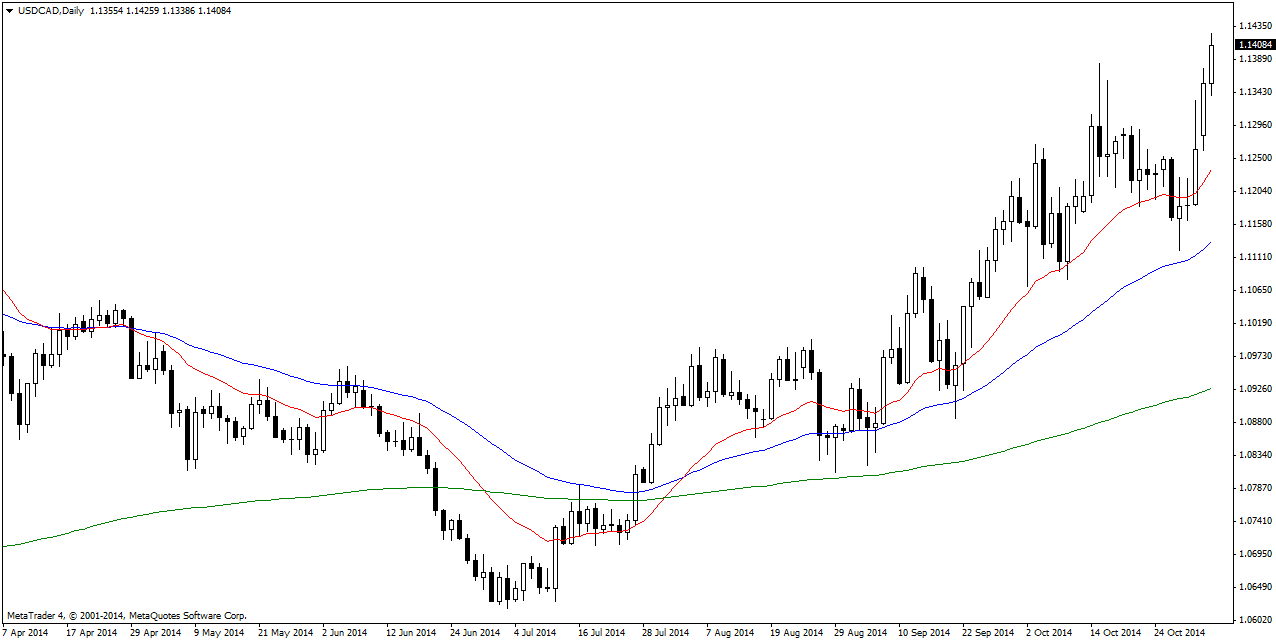This screenshot has width=1276, height=641.
Task: Select the 16 Jul 2014 date marker
Action: (x=602, y=633)
